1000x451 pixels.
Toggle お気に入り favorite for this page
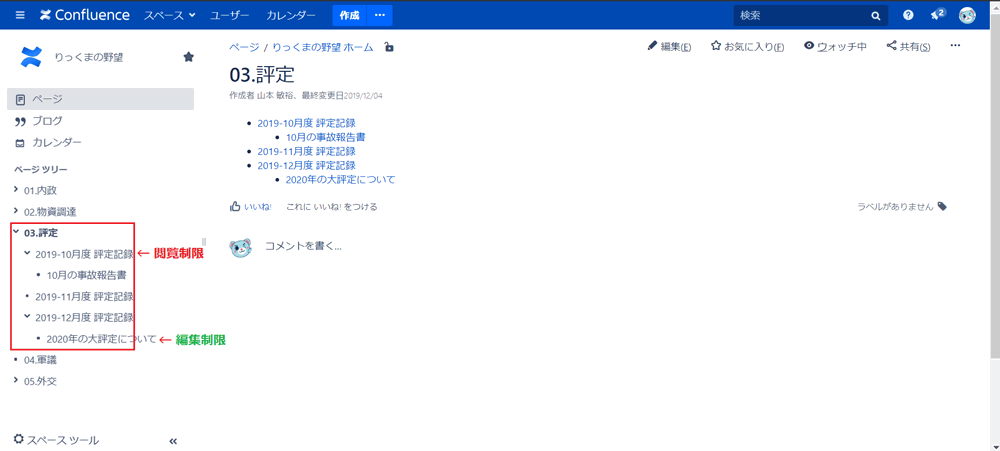tap(747, 46)
